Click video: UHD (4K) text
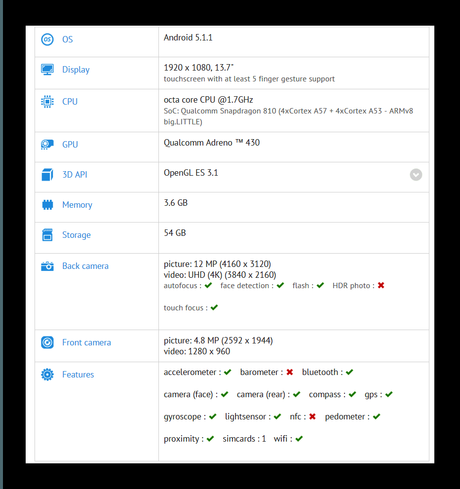The image size is (460, 489). [x=220, y=275]
